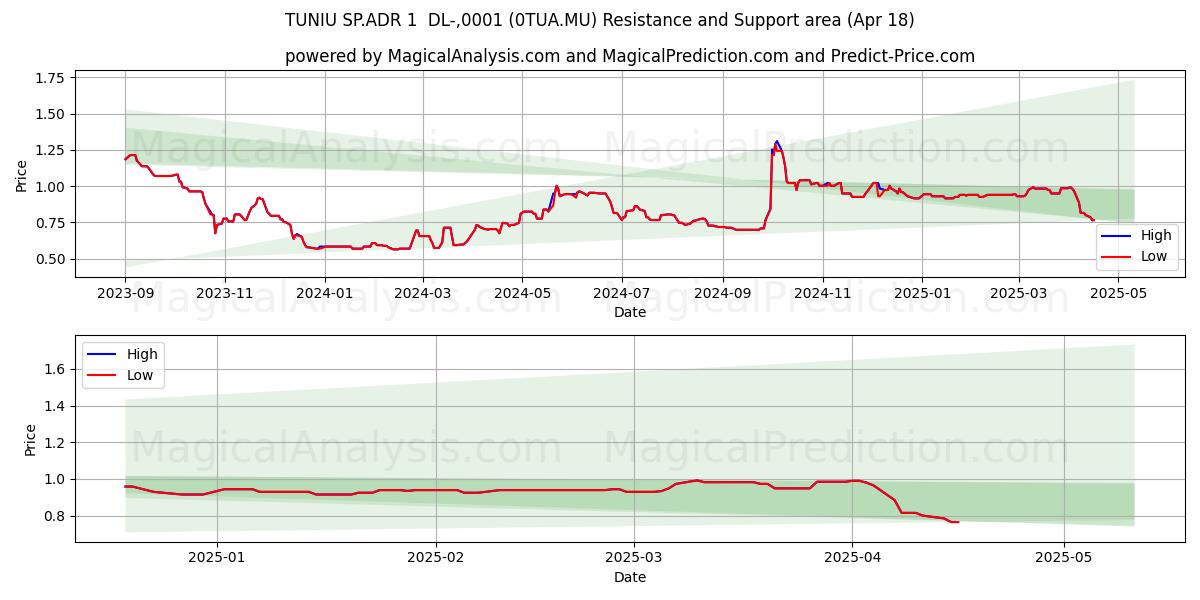1200x600 pixels.
Task: Click the 2024-11 x-axis label
Action: [822, 294]
